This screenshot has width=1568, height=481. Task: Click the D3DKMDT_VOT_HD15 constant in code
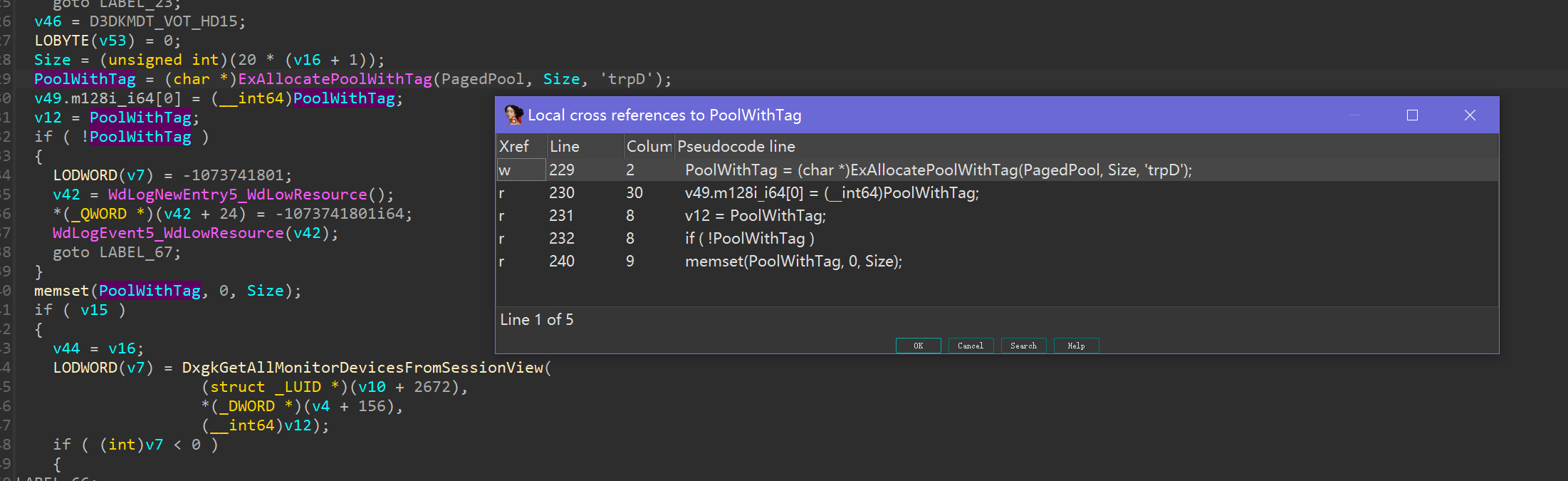coord(163,21)
